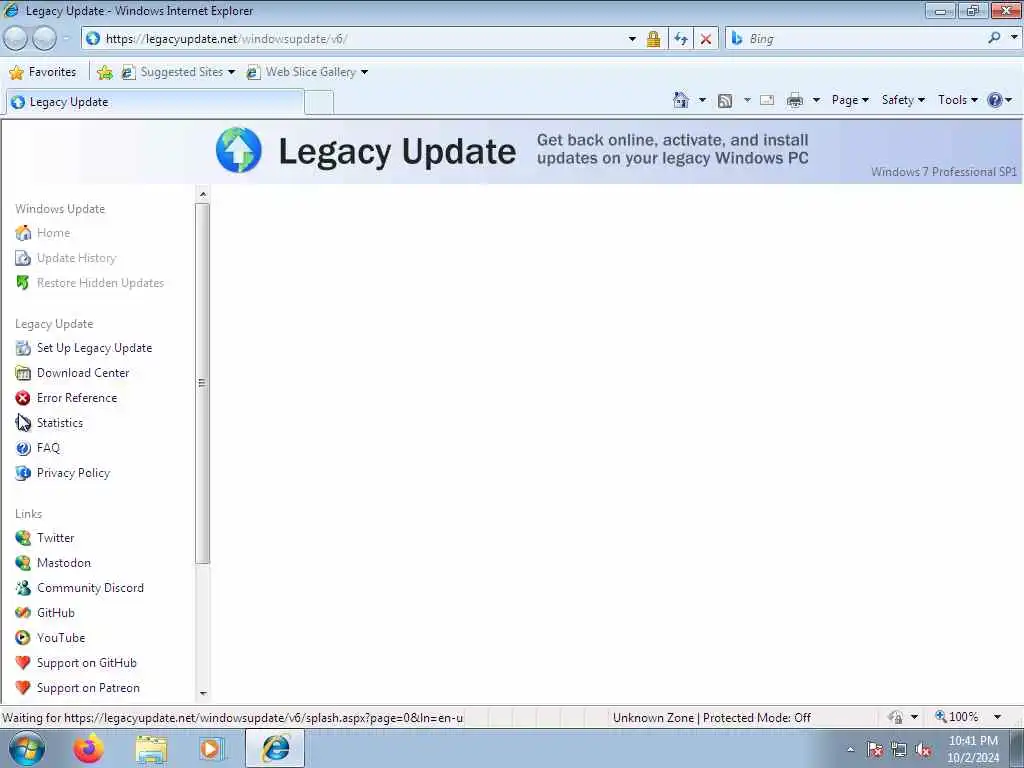The height and width of the screenshot is (768, 1024).
Task: Open Windows Explorer from the taskbar
Action: point(152,749)
